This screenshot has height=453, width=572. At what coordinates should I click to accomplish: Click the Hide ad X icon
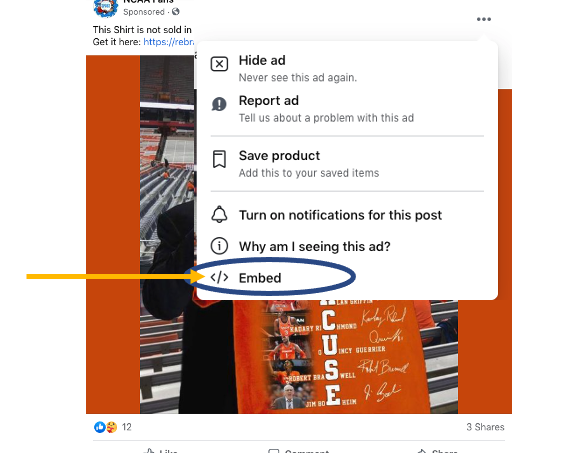[x=219, y=64]
